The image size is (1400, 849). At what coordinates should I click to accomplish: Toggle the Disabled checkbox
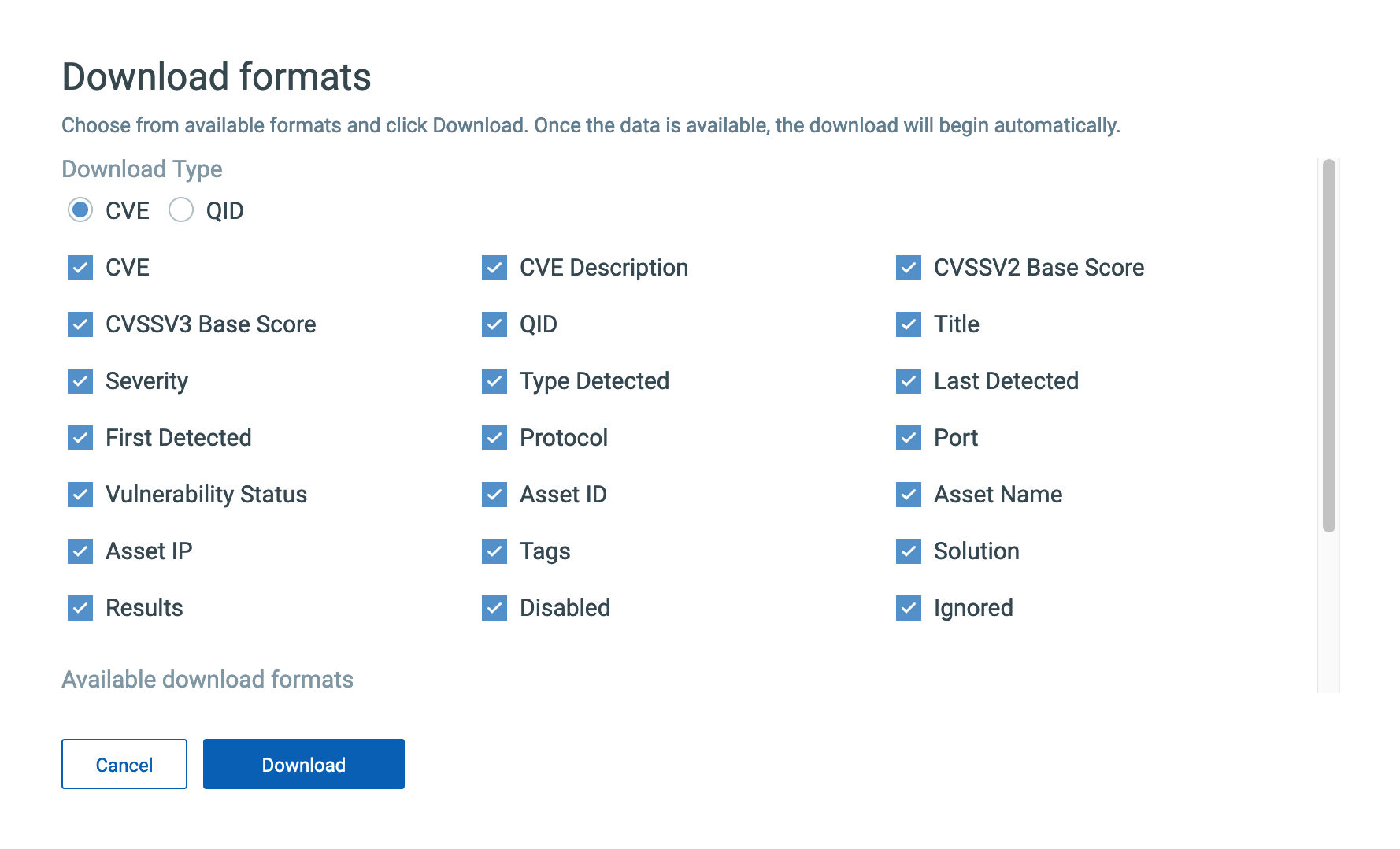[494, 608]
